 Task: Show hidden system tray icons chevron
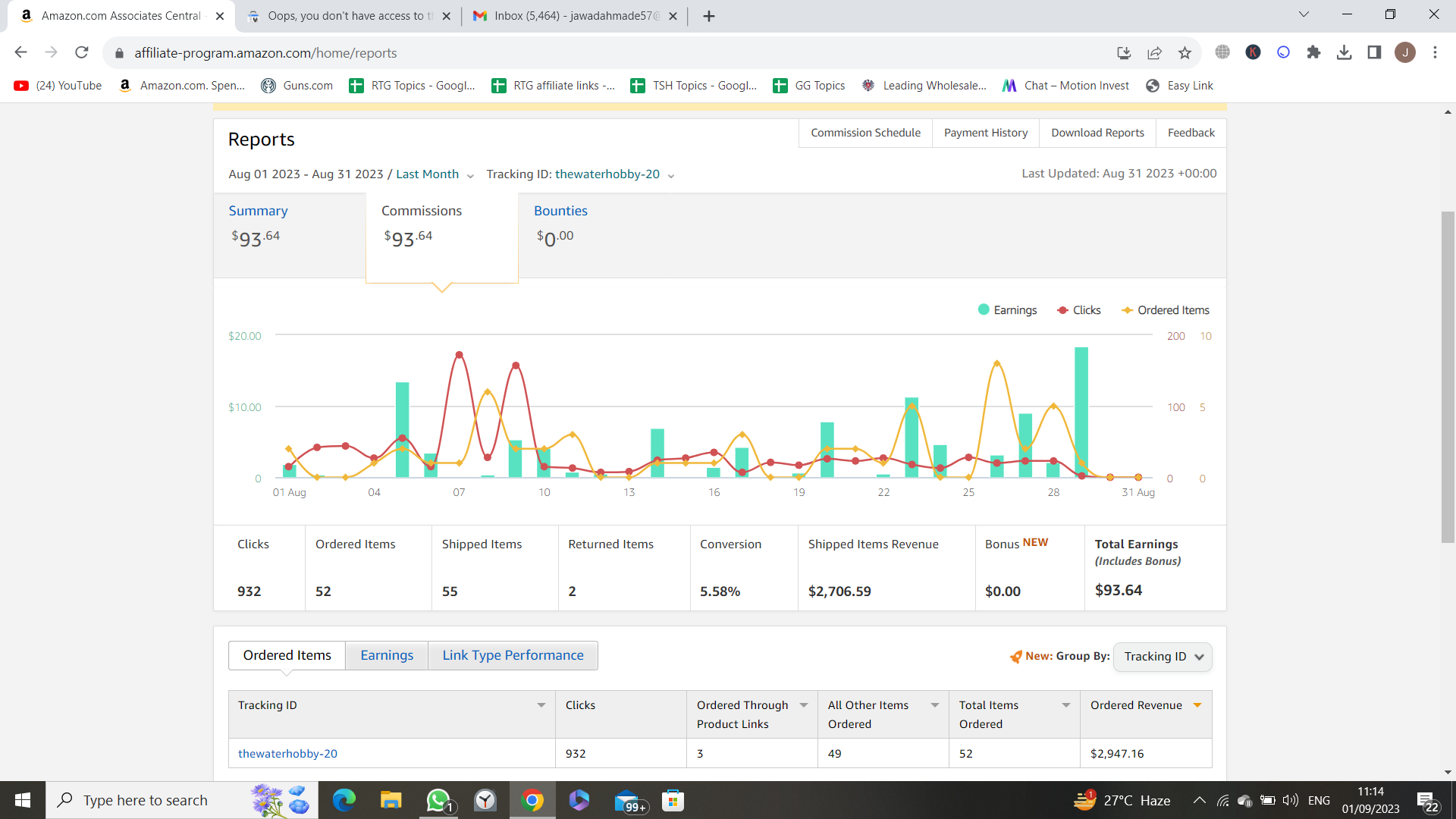click(x=1199, y=800)
